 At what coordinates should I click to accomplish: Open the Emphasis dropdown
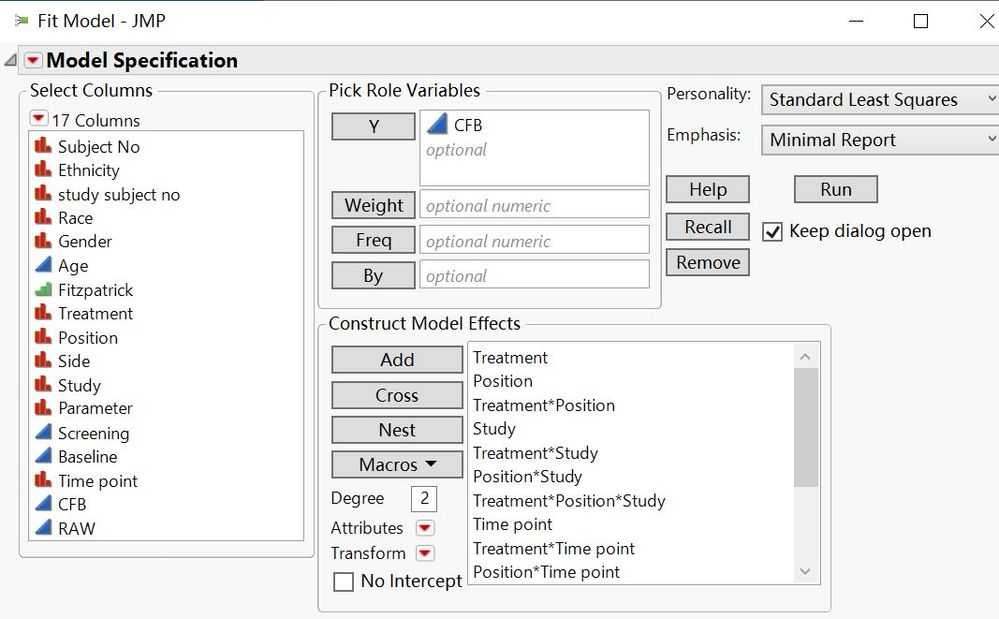tap(880, 140)
